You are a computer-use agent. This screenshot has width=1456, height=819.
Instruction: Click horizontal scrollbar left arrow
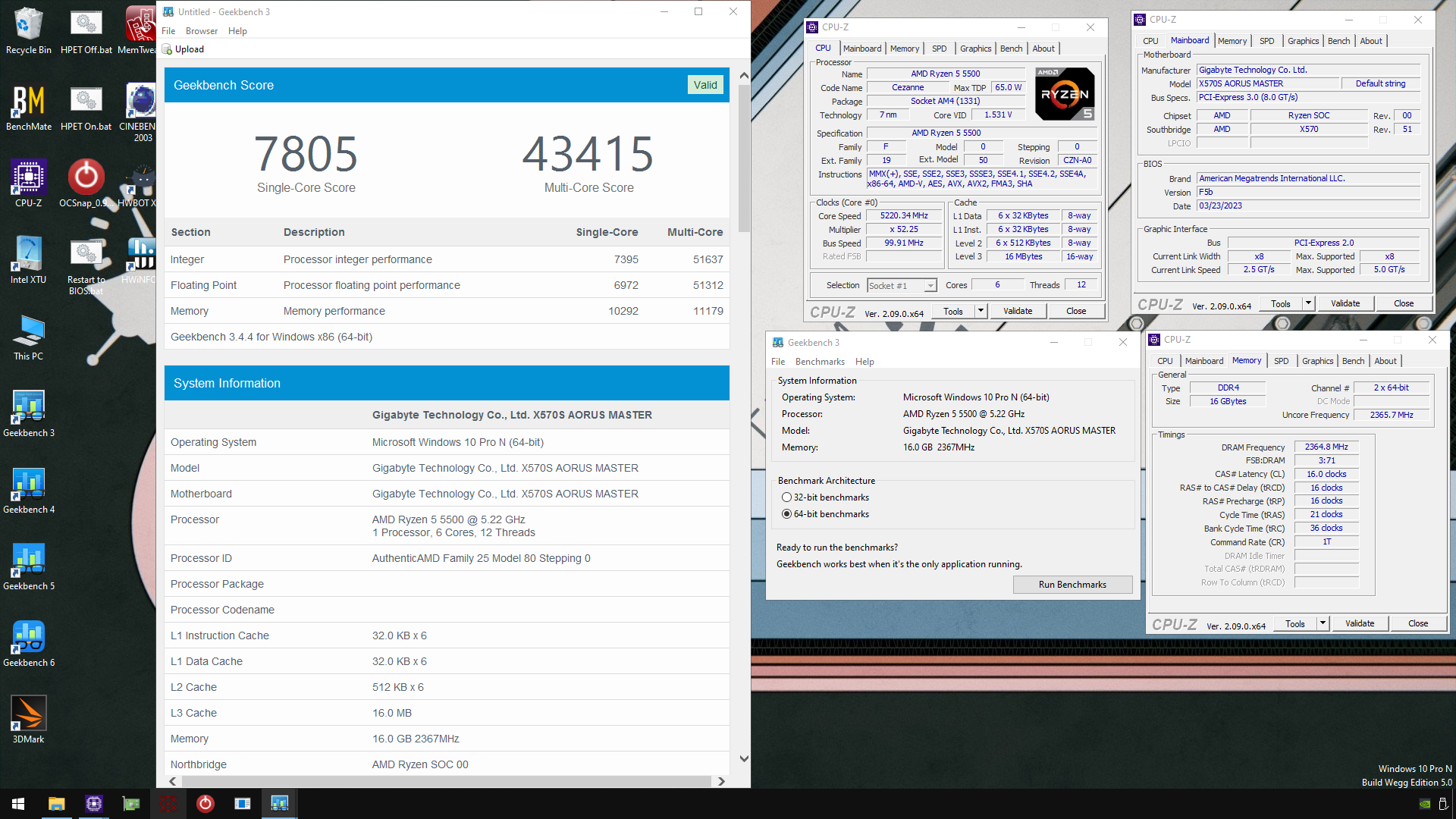(173, 781)
